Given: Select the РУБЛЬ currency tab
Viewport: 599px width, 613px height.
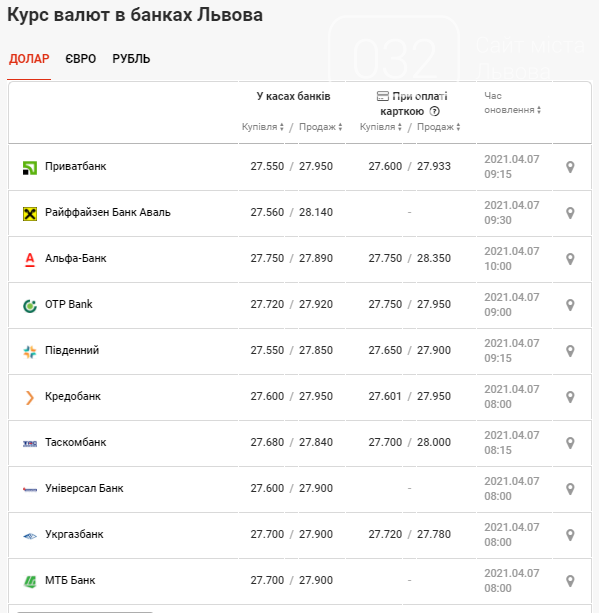Looking at the screenshot, I should [131, 59].
